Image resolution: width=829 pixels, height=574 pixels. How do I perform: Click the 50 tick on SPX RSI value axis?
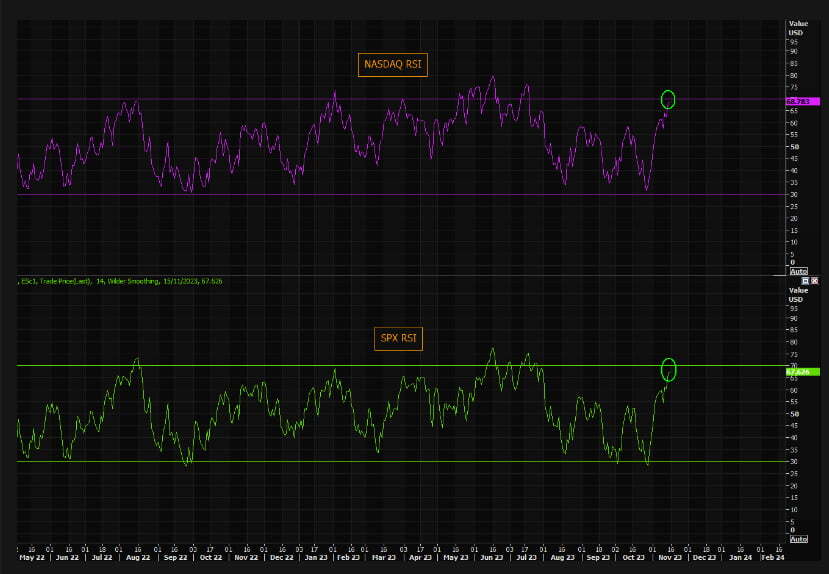point(794,414)
